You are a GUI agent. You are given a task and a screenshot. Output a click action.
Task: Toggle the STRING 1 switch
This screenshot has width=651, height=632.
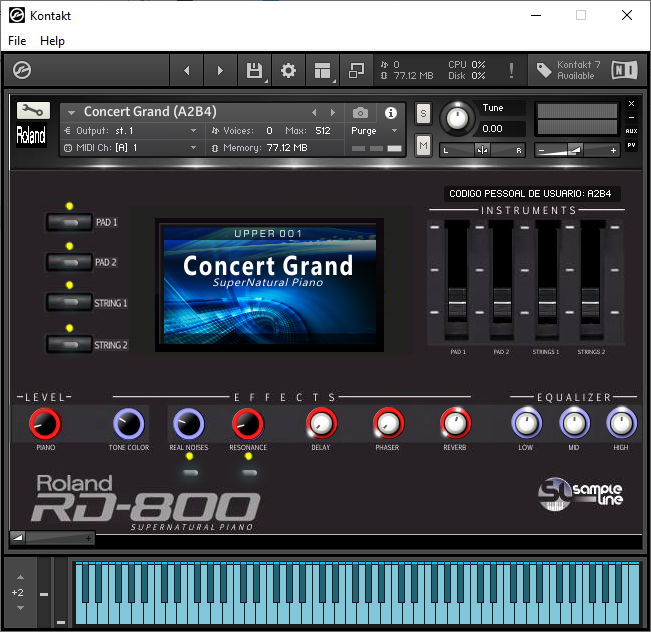click(69, 302)
